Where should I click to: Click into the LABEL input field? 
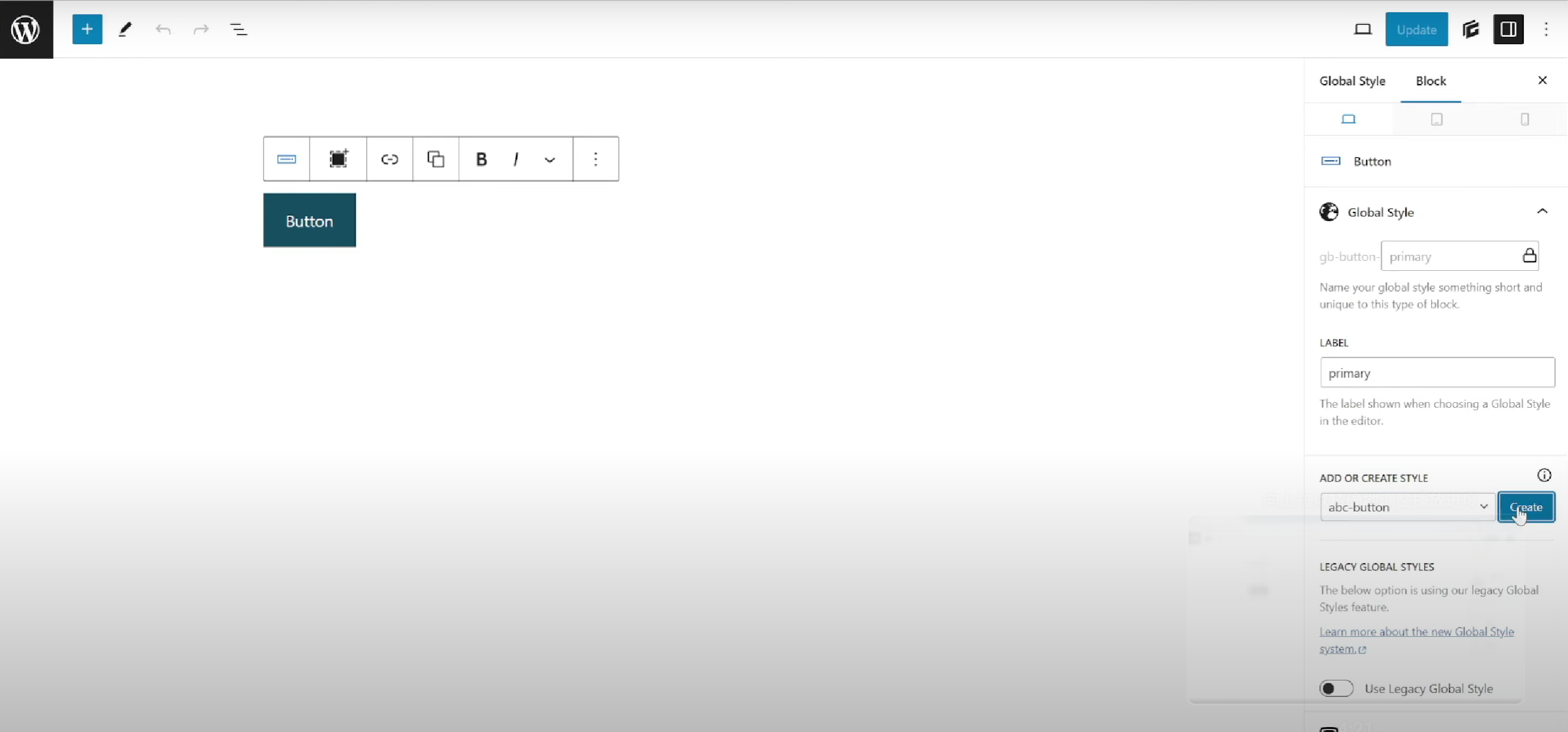[1437, 373]
